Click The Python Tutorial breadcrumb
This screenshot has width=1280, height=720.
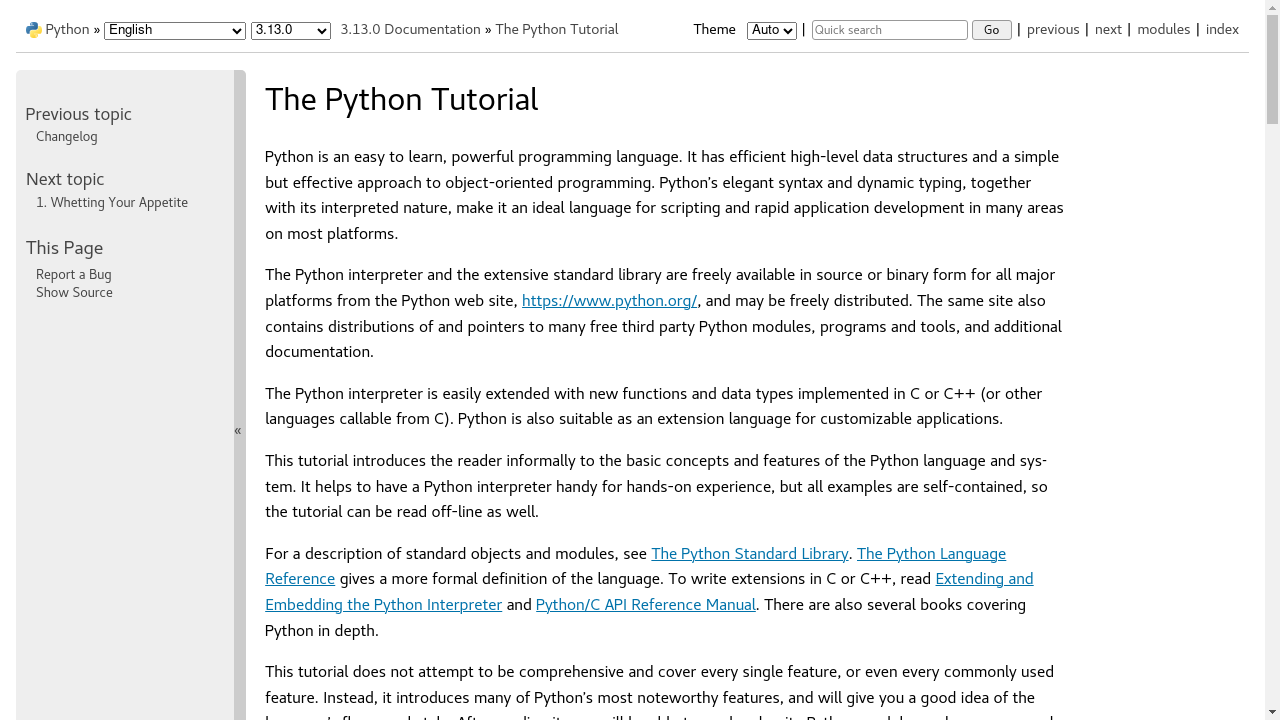point(557,30)
